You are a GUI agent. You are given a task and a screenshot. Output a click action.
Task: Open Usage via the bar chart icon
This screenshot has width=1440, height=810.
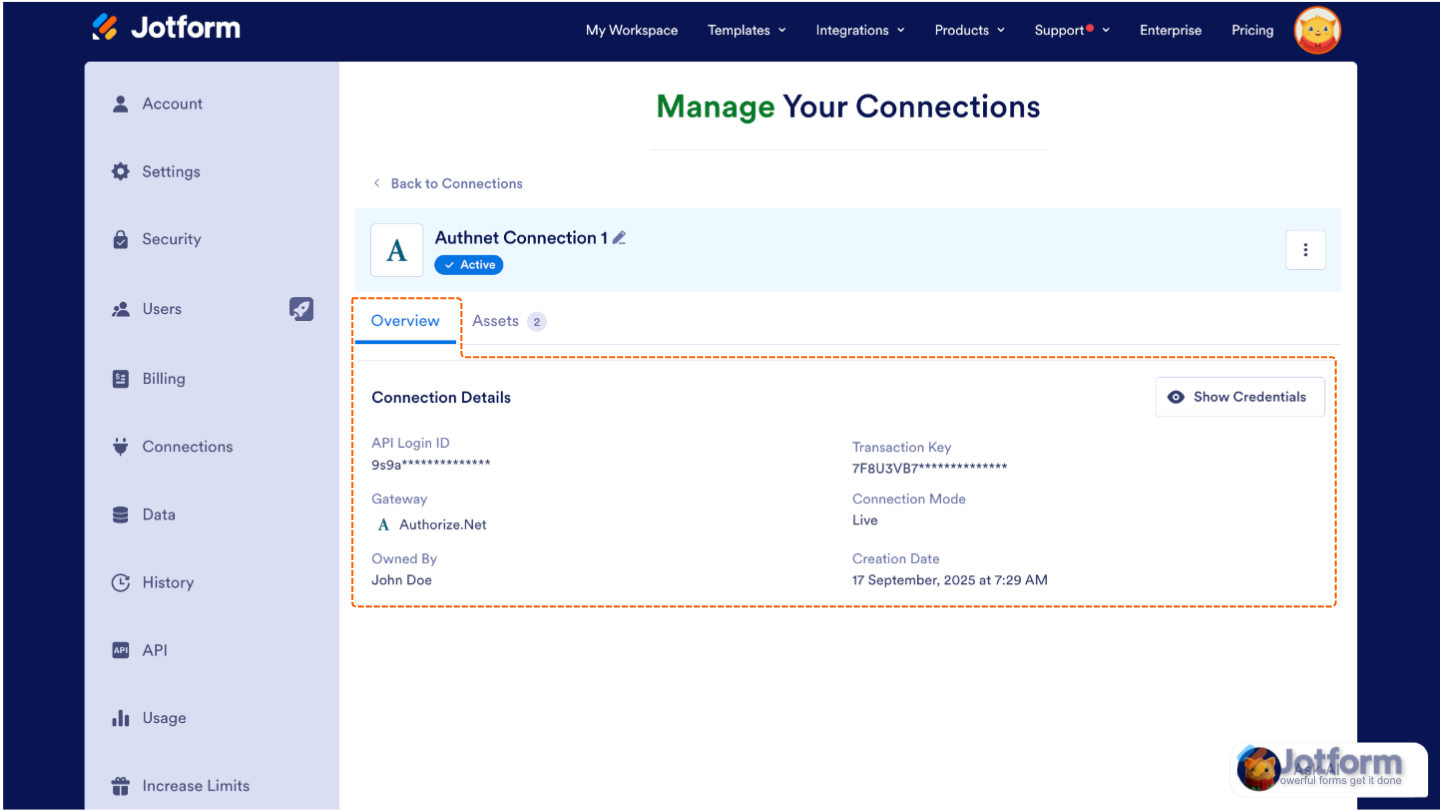[x=120, y=717]
